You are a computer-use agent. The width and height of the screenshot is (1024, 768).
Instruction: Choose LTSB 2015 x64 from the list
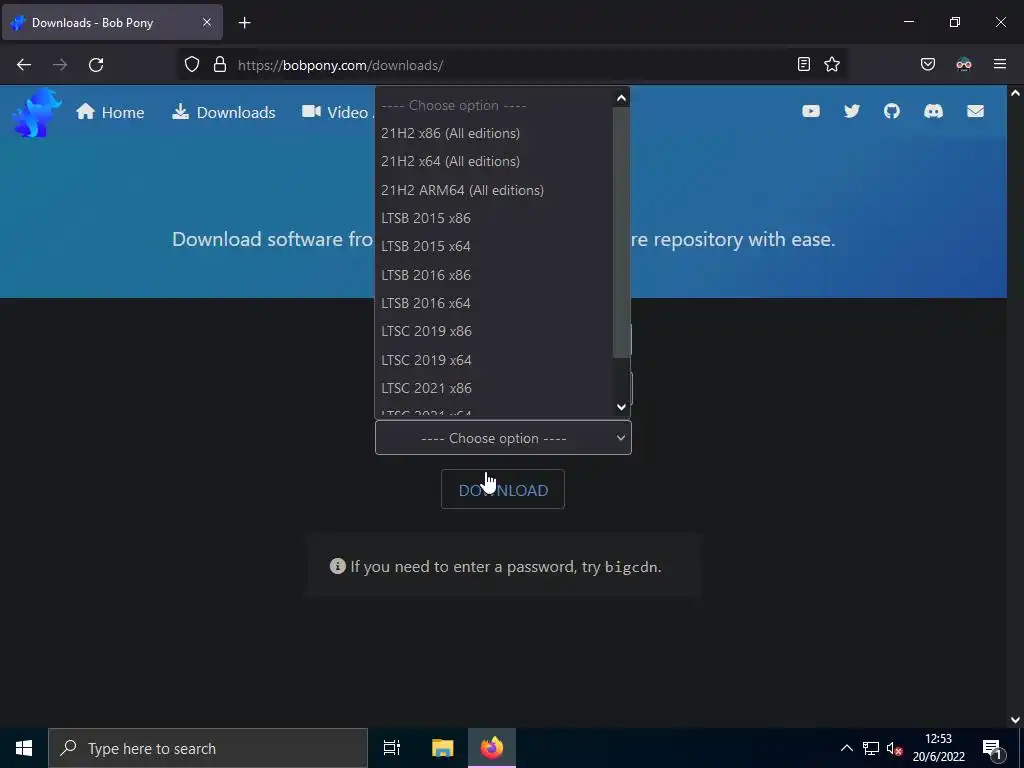pyautogui.click(x=494, y=246)
